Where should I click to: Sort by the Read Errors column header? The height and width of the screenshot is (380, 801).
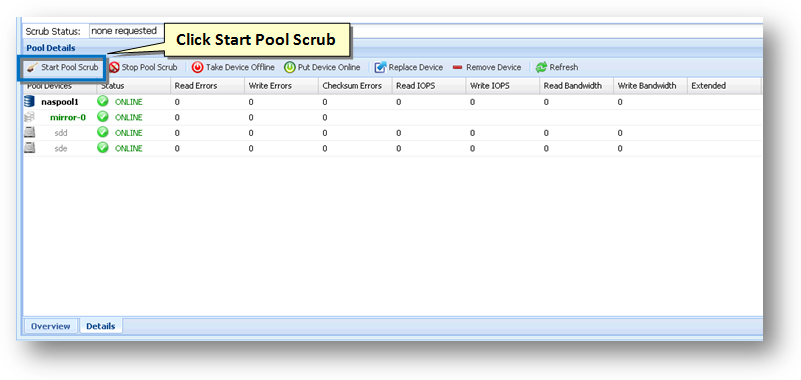coord(207,86)
